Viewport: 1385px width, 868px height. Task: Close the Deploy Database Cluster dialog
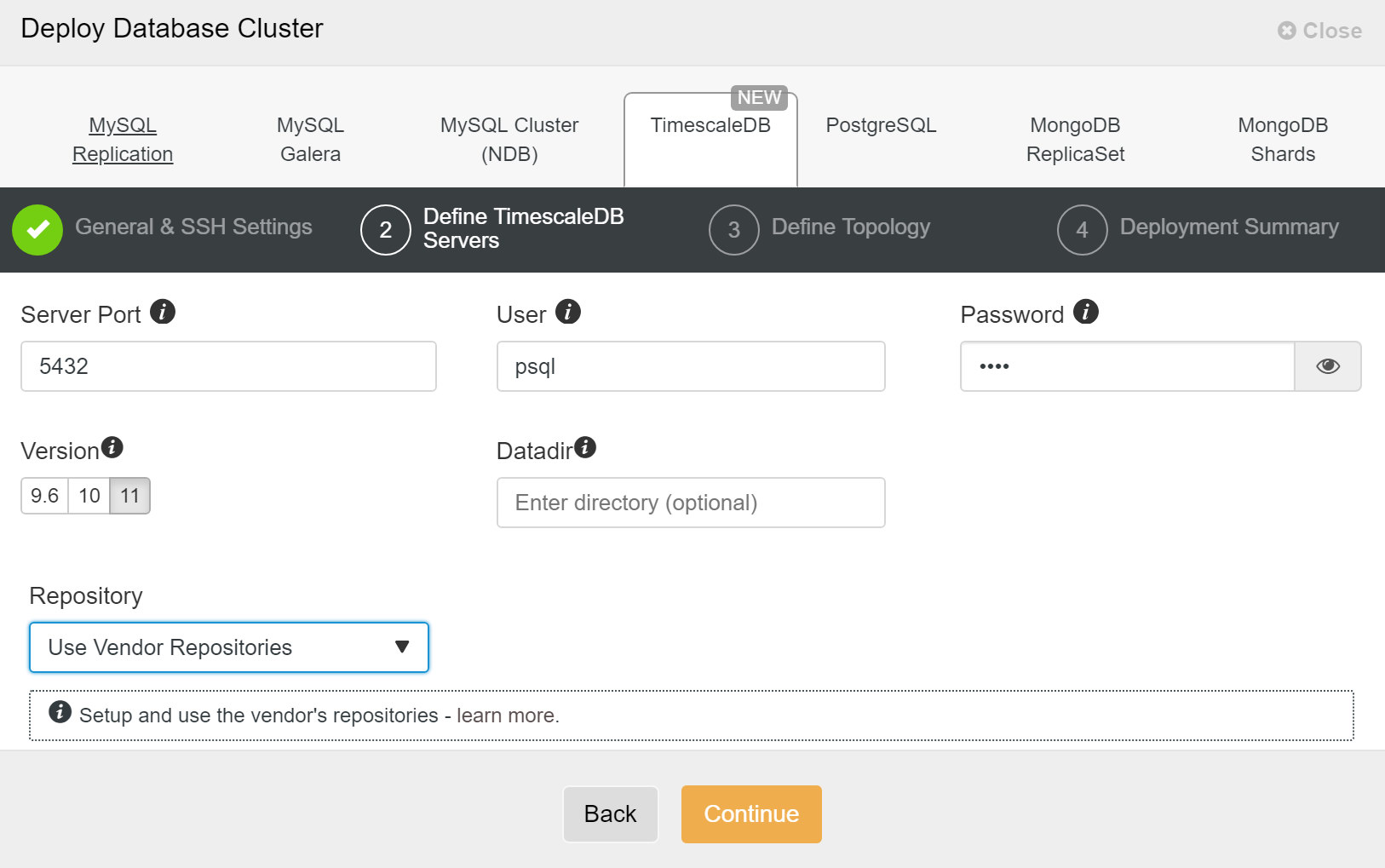[x=1319, y=31]
